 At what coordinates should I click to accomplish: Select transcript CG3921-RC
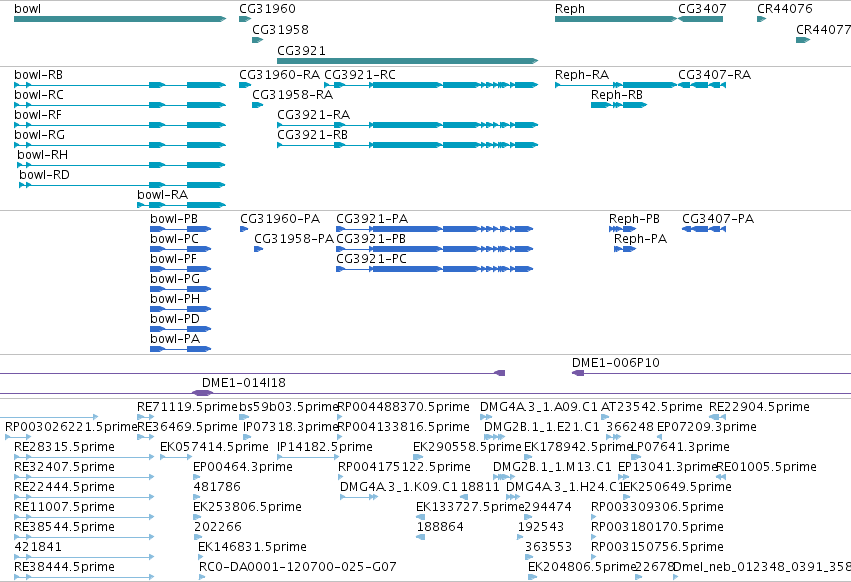click(431, 85)
